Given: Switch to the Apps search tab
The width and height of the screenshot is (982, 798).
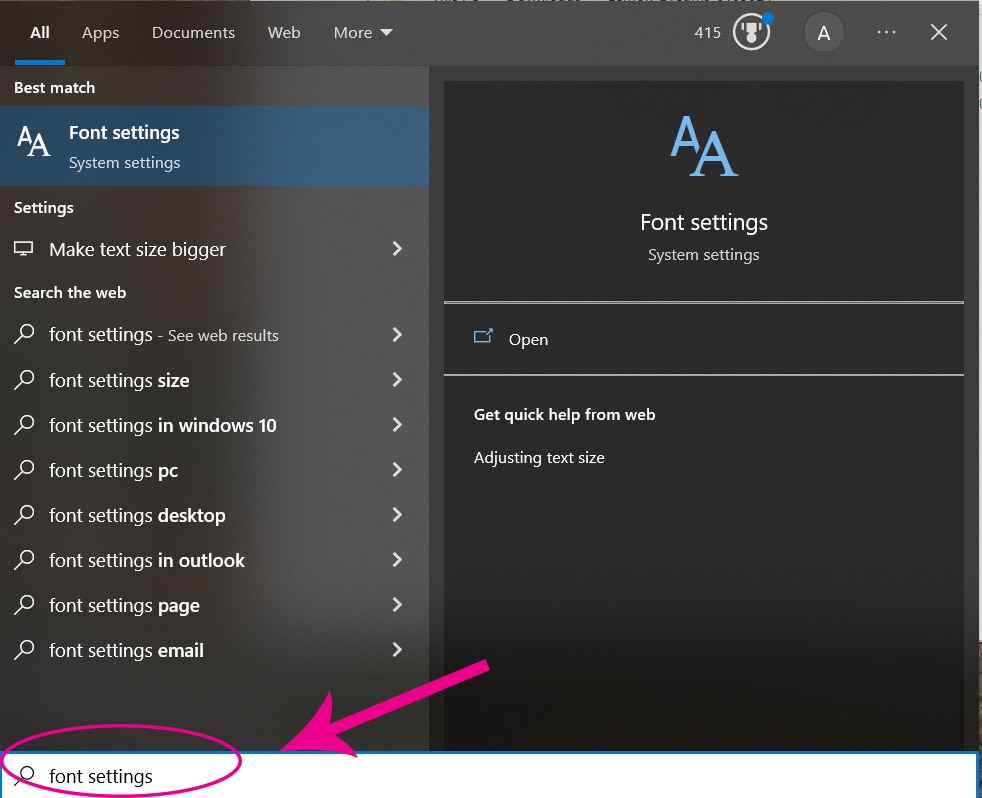Looking at the screenshot, I should (100, 33).
